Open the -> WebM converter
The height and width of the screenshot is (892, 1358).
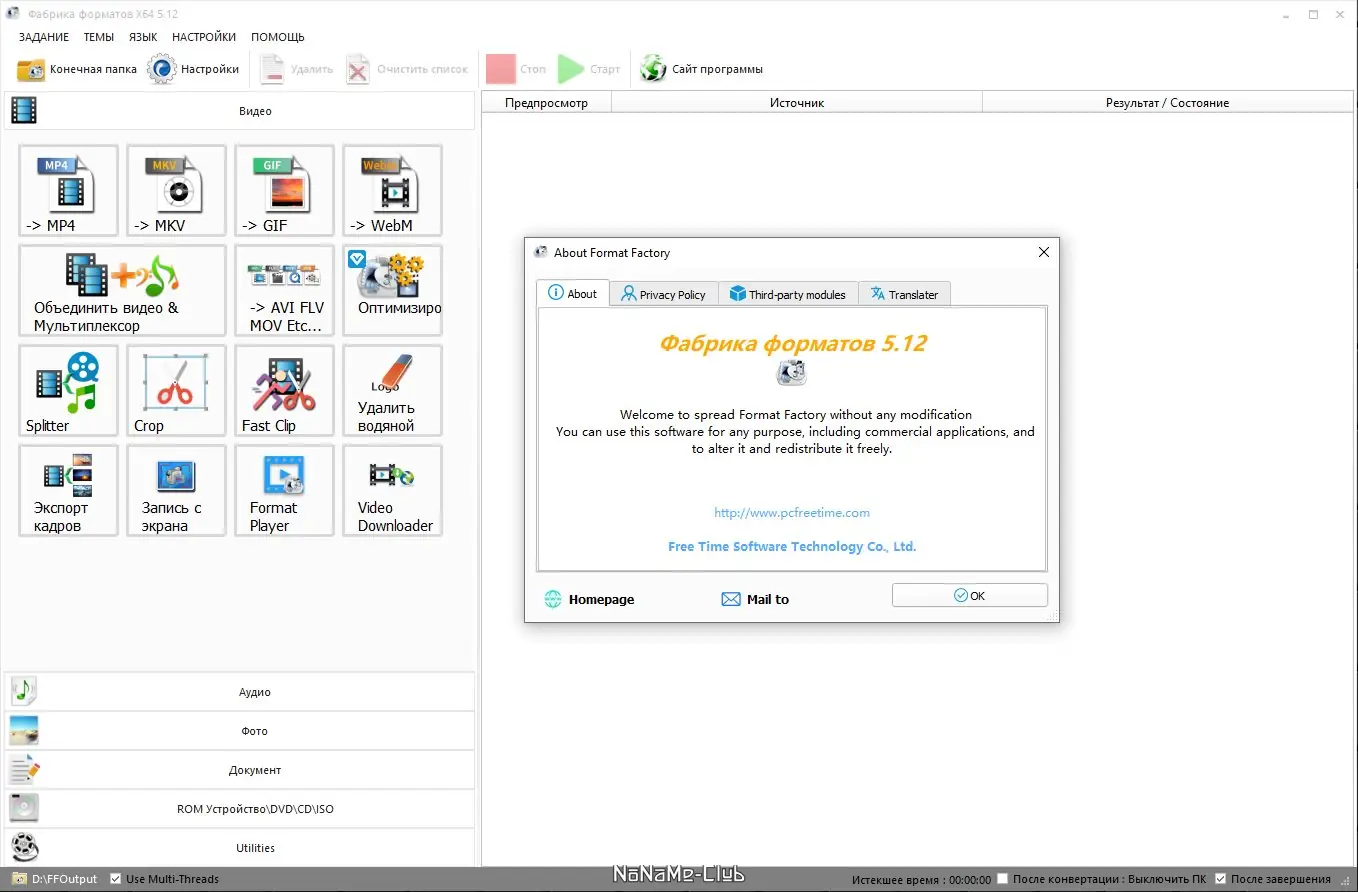pyautogui.click(x=392, y=190)
